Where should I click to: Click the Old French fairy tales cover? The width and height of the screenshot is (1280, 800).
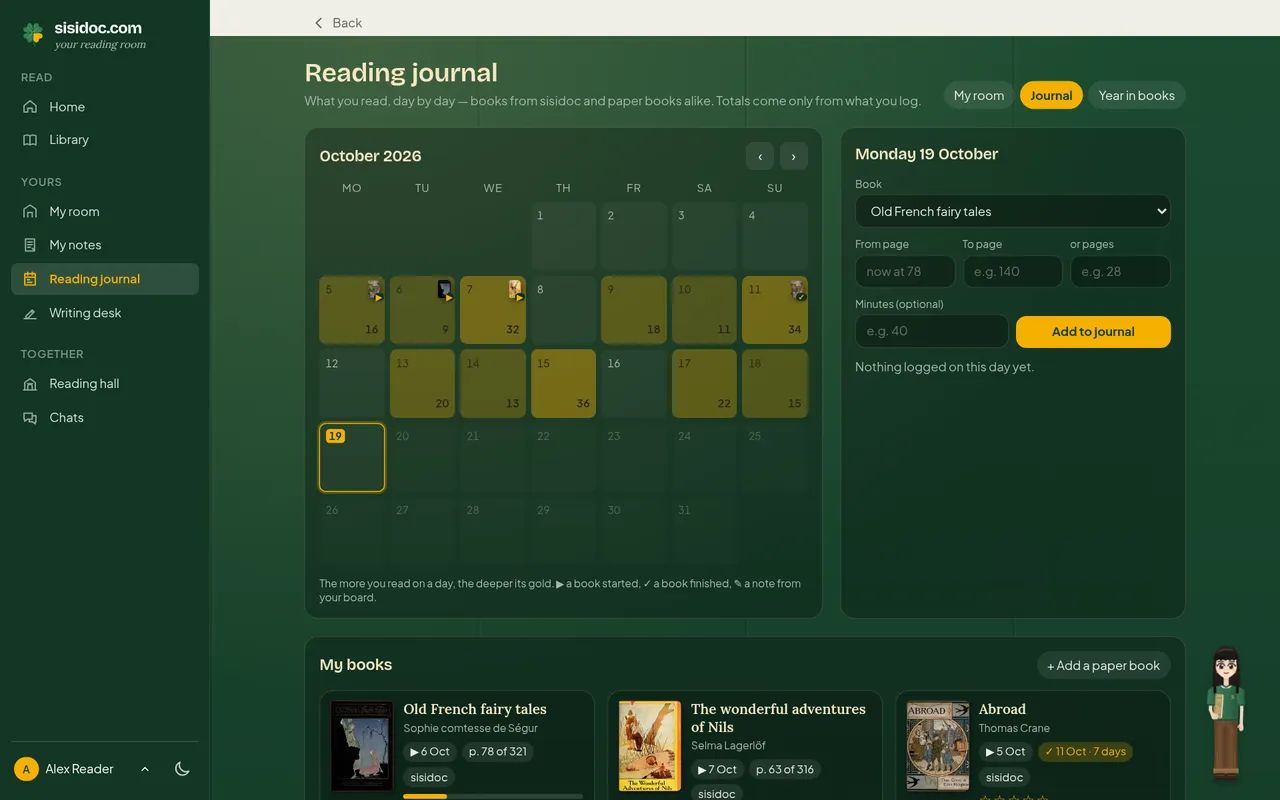(x=362, y=746)
